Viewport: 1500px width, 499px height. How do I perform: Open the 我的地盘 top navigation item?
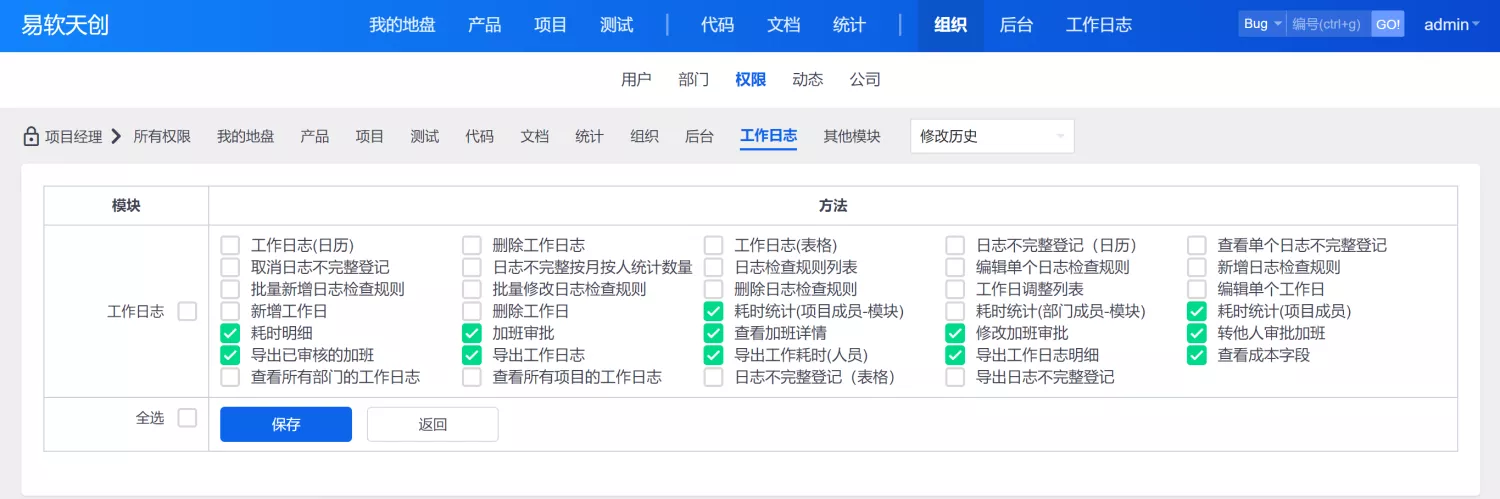coord(402,25)
